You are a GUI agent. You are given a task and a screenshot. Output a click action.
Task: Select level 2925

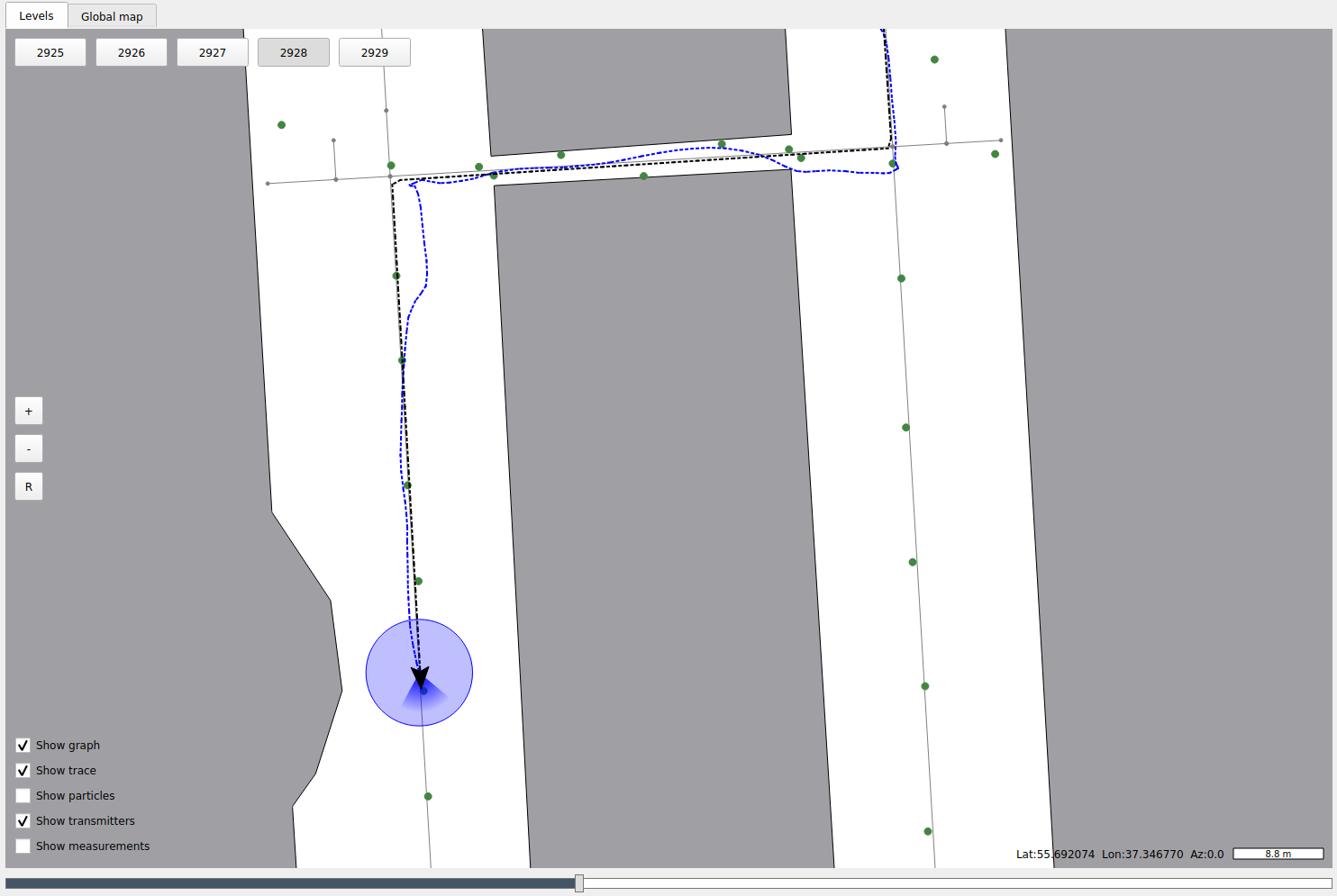[x=50, y=52]
